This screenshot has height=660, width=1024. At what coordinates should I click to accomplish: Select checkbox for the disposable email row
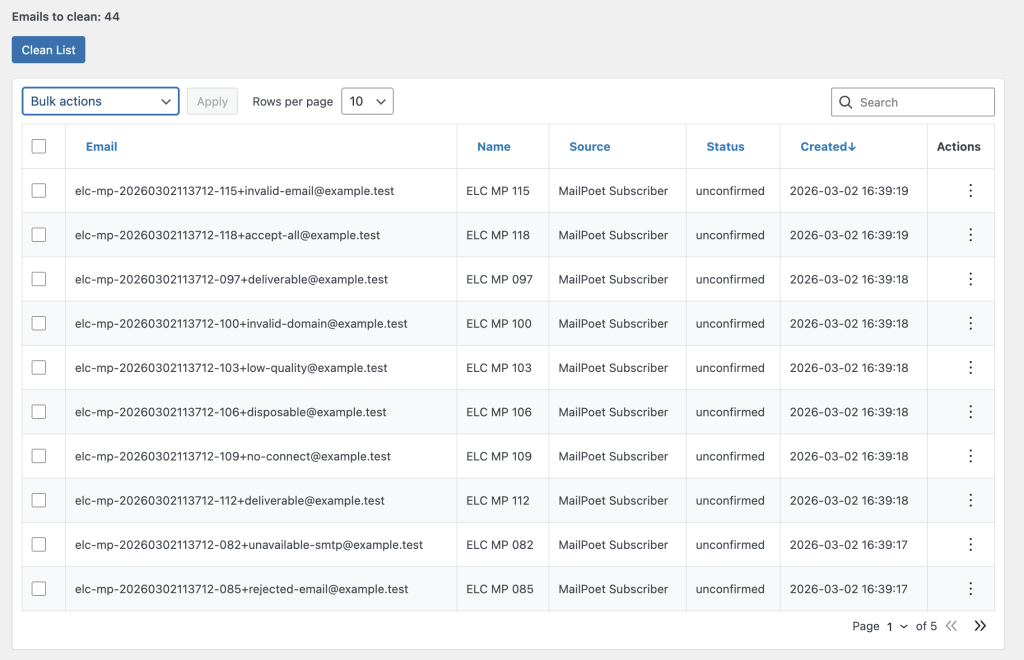(39, 412)
